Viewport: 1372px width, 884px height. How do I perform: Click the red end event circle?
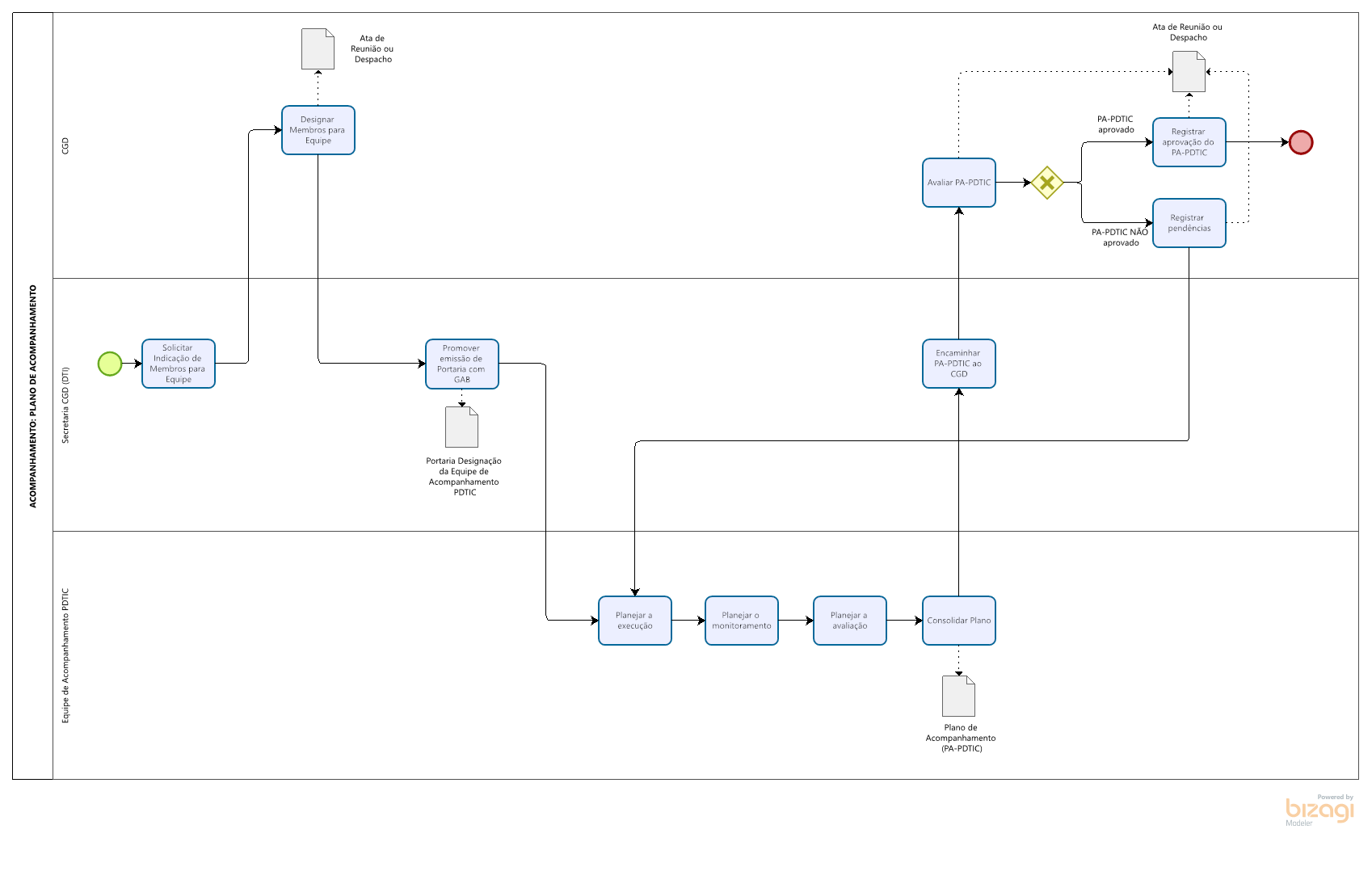point(1301,142)
